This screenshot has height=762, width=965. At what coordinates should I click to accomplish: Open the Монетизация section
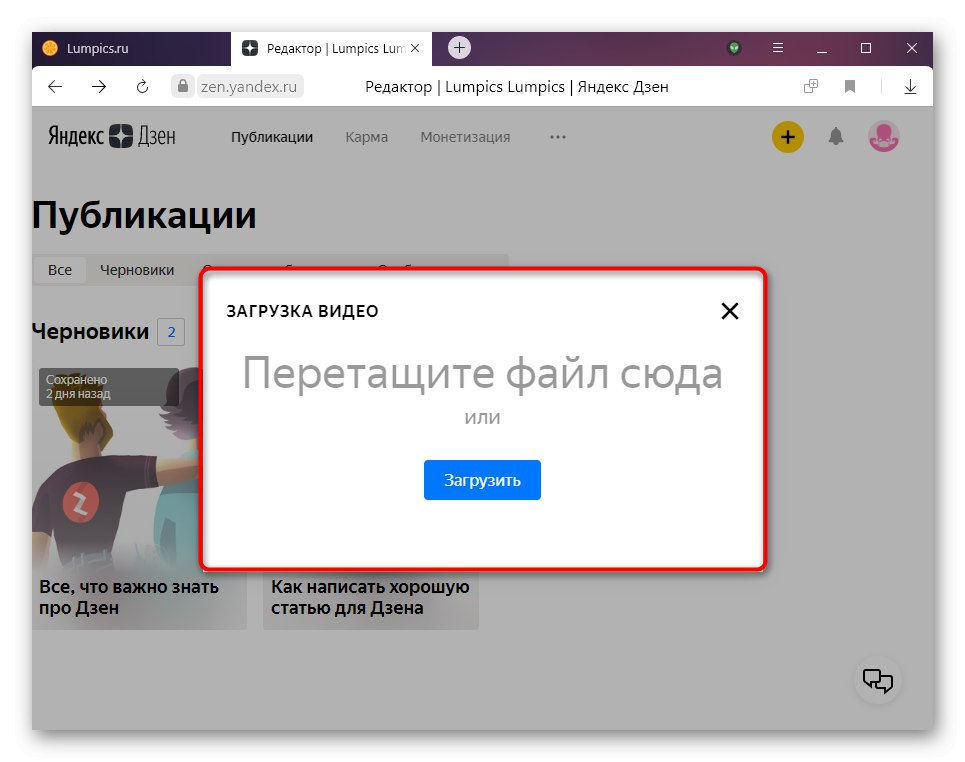[464, 137]
